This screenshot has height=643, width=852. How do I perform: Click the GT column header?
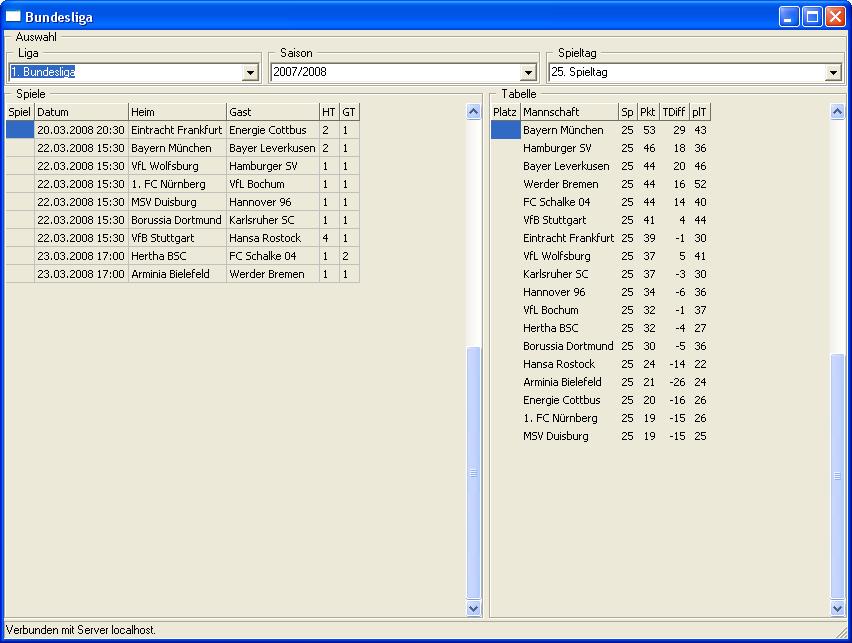(x=349, y=112)
